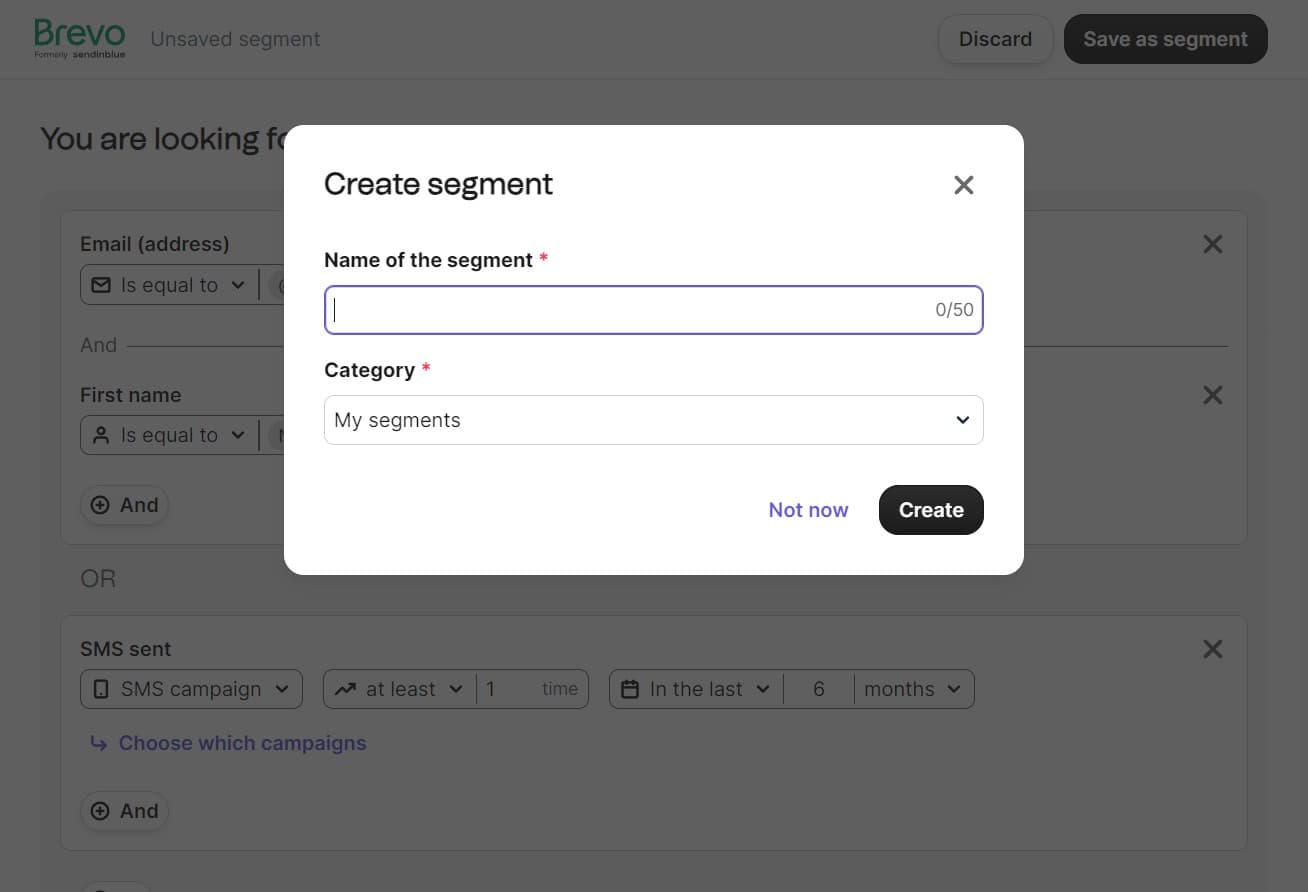Click the Brevo logo
Viewport: 1308px width, 892px height.
[x=79, y=37]
